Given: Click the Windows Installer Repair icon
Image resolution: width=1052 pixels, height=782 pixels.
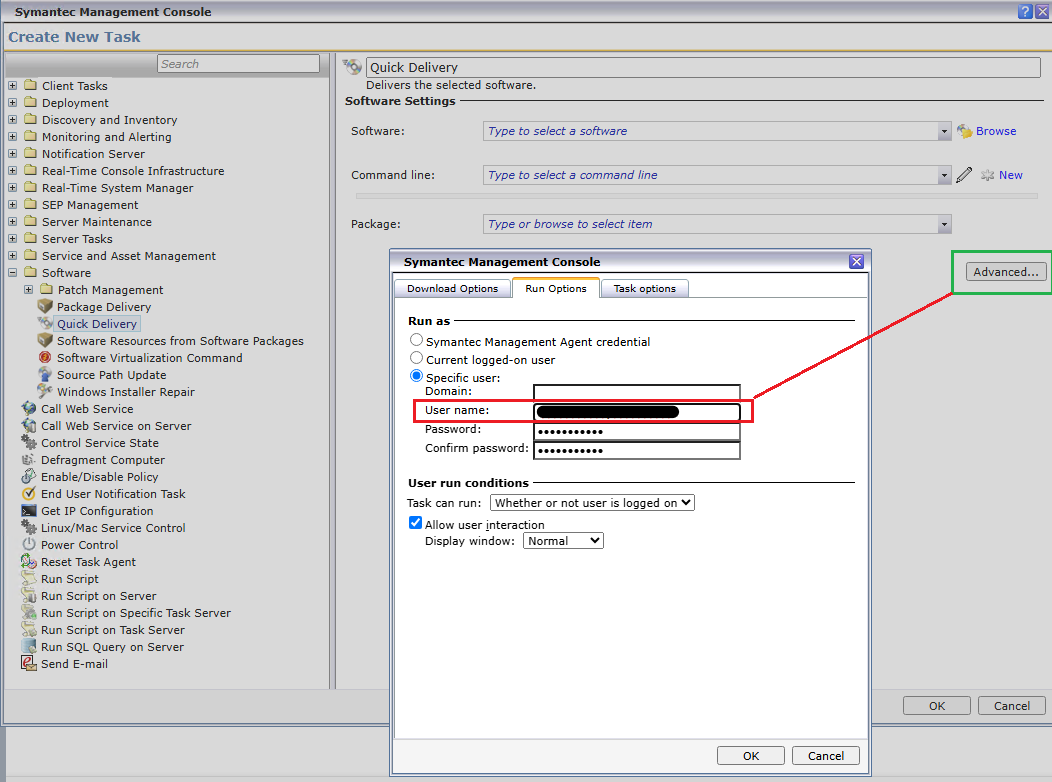Looking at the screenshot, I should click(x=45, y=392).
